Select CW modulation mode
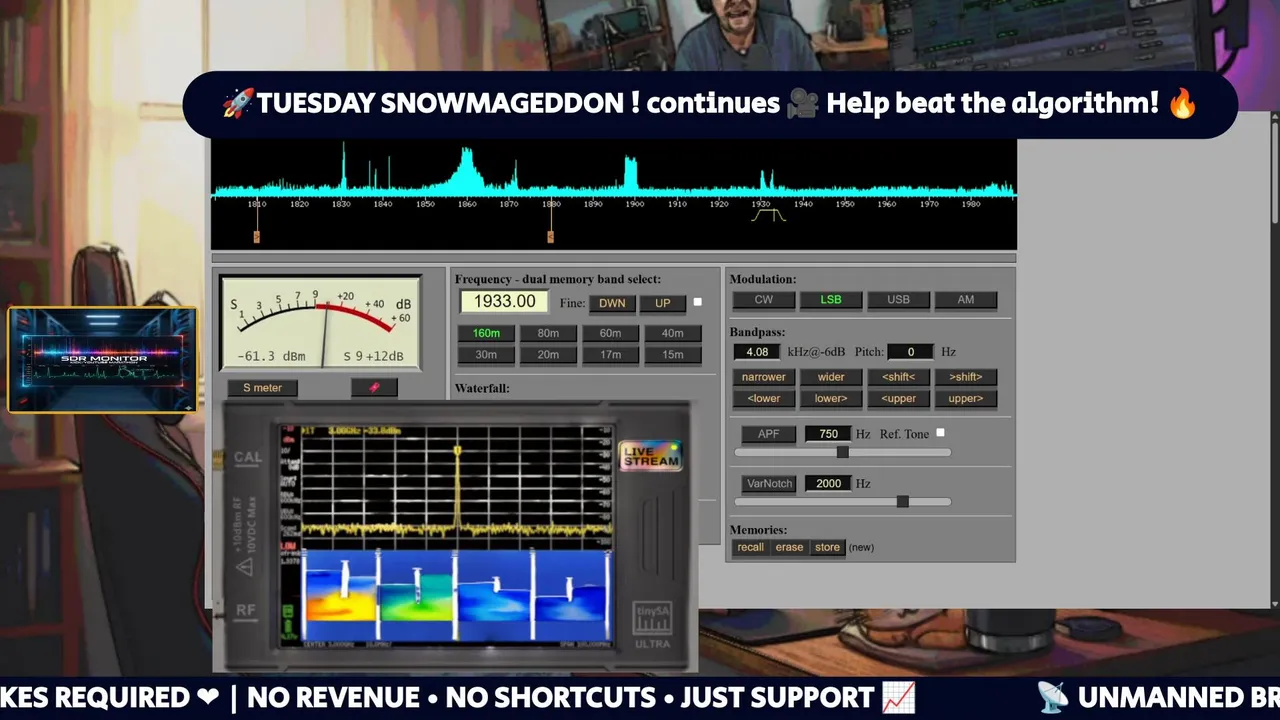Screen dimensions: 1280x720 click(763, 299)
